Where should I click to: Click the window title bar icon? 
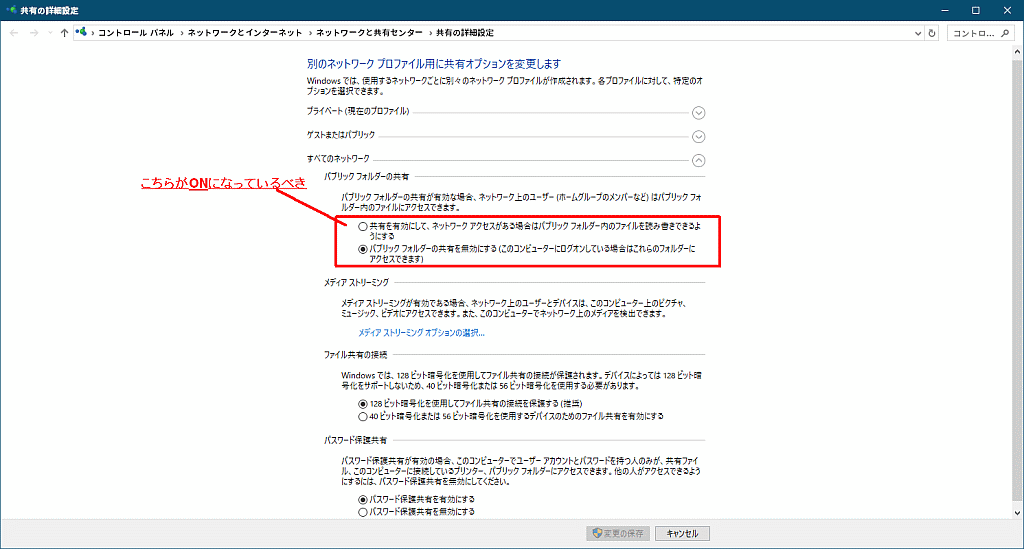(x=10, y=10)
